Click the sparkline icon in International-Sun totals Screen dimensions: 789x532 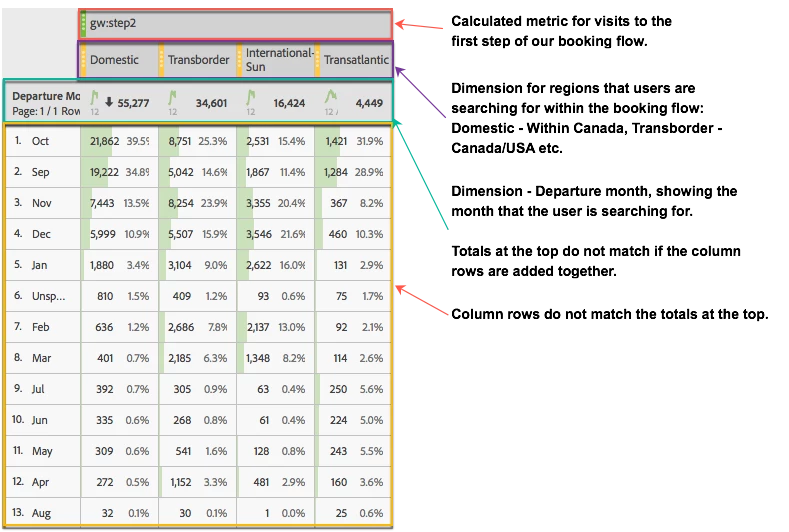coord(251,97)
